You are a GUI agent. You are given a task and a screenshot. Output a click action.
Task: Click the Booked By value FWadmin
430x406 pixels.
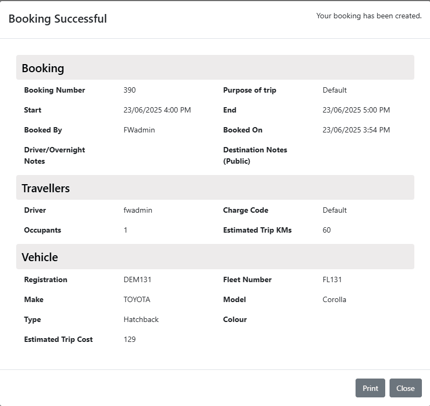[139, 130]
